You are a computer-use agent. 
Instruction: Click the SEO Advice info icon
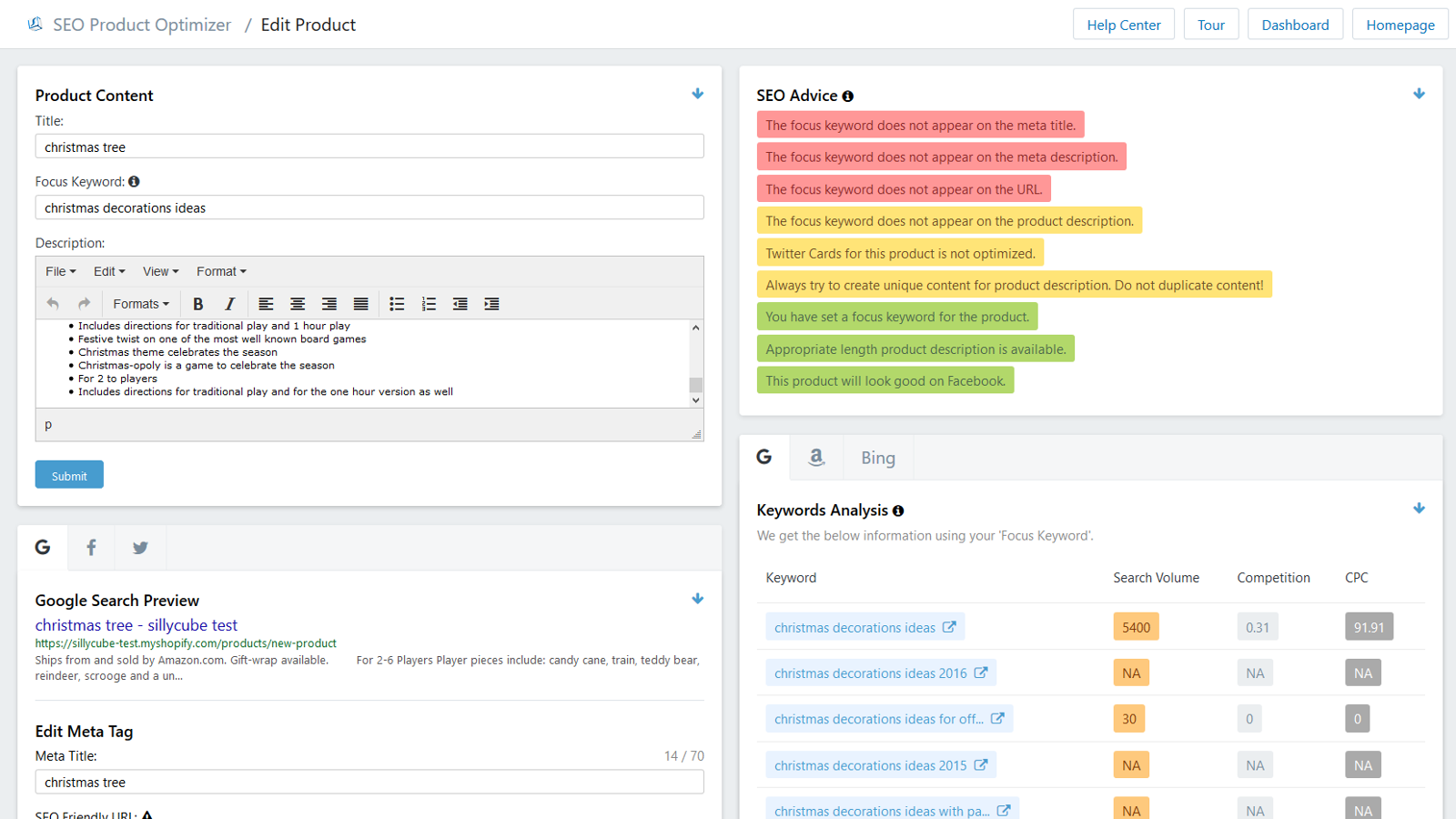click(847, 96)
